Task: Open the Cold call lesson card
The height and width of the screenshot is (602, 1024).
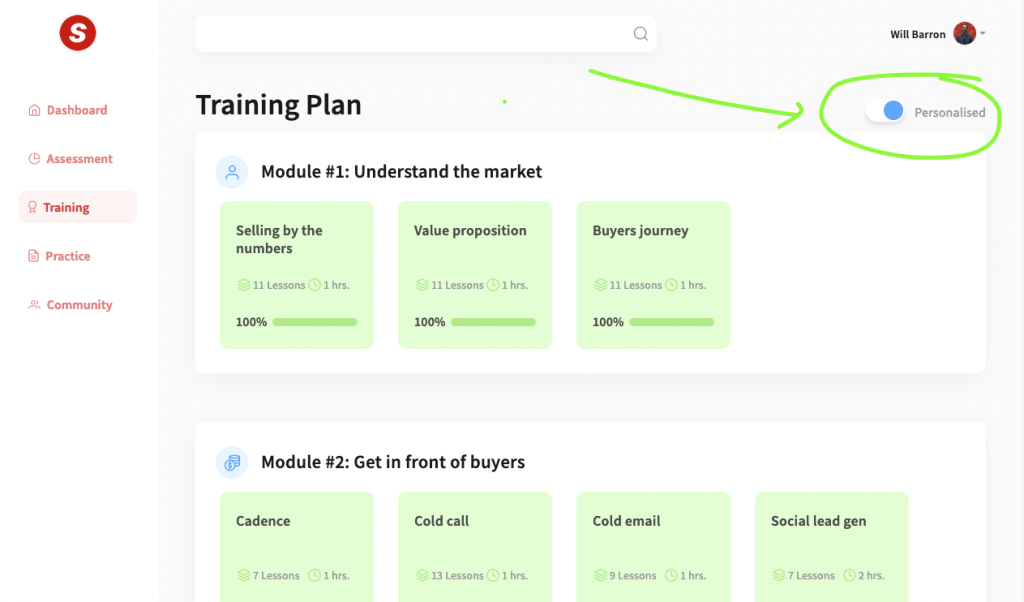Action: (474, 546)
